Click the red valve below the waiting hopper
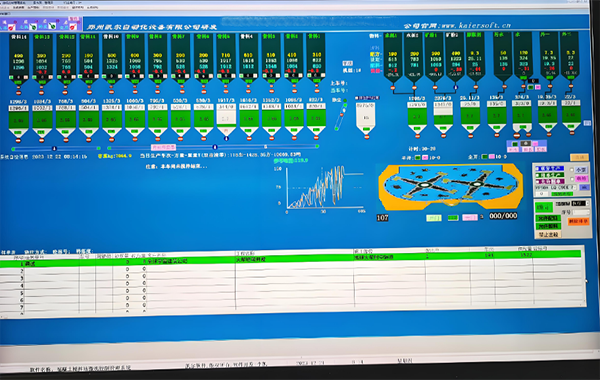 (367, 137)
